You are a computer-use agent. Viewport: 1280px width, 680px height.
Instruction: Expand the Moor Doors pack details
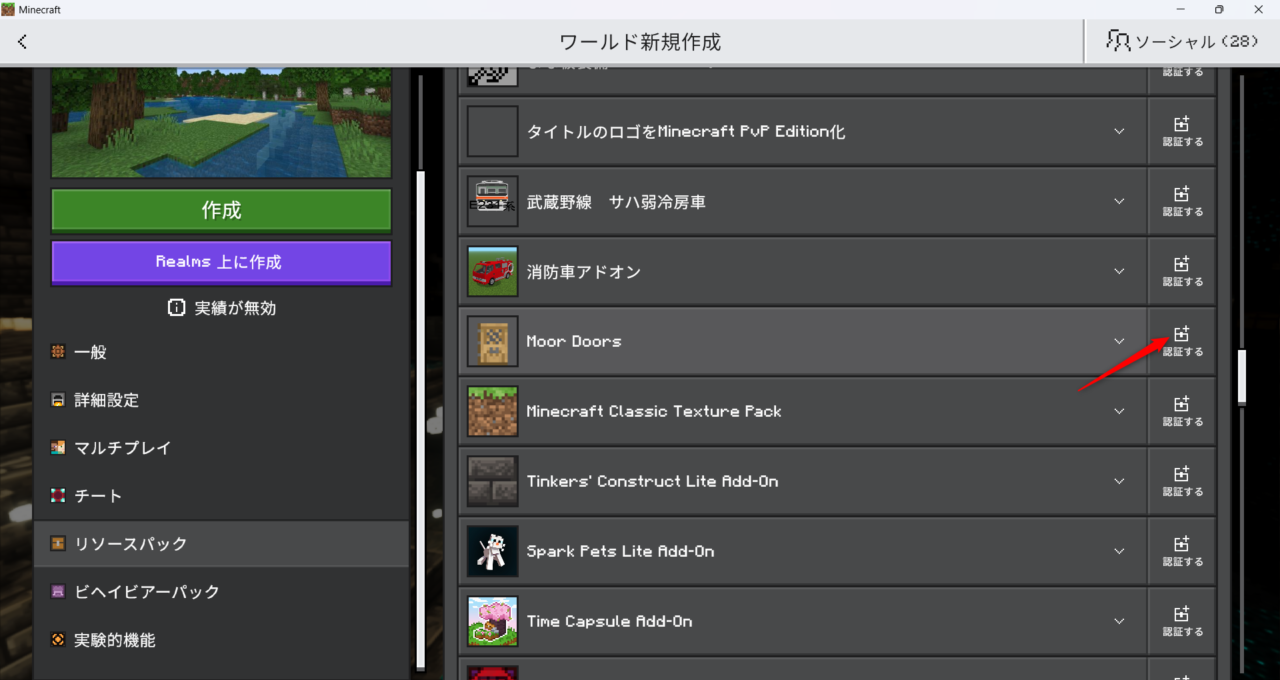click(x=1119, y=341)
